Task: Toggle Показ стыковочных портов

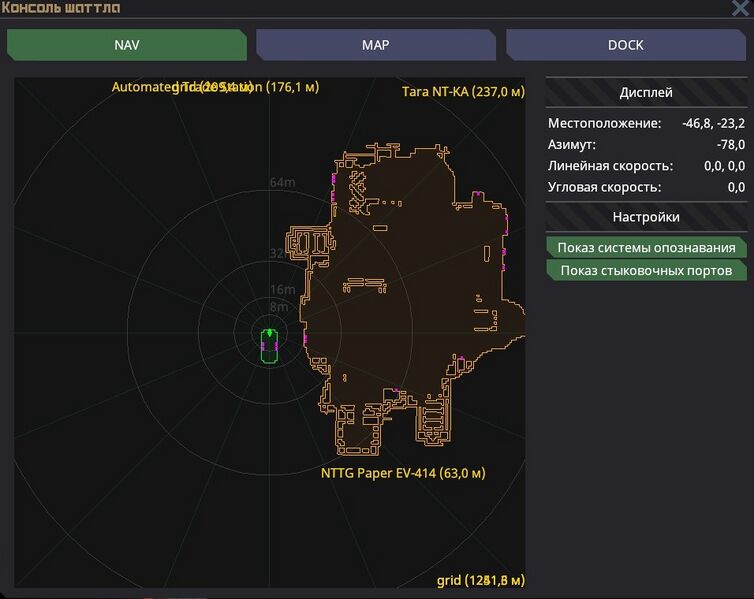Action: 646,271
